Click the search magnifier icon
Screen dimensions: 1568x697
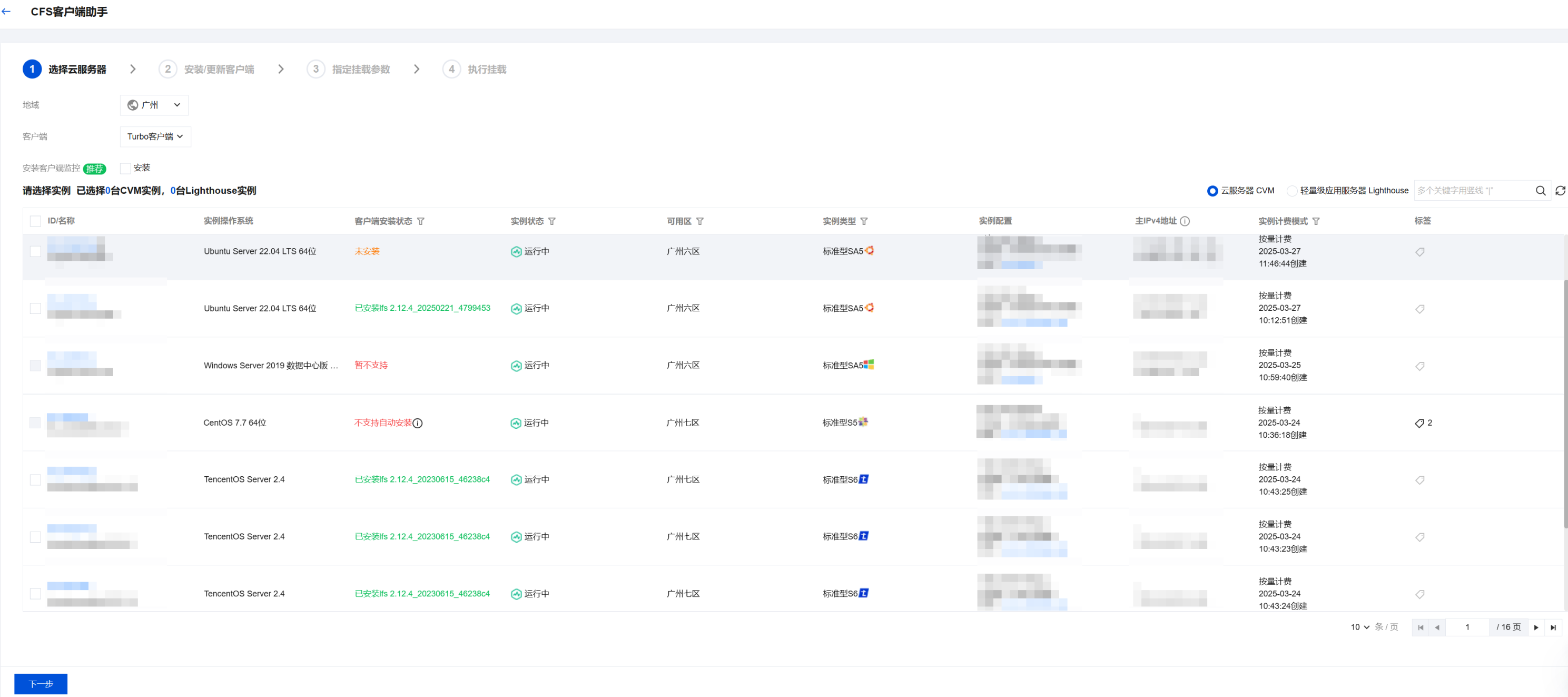(x=1540, y=191)
